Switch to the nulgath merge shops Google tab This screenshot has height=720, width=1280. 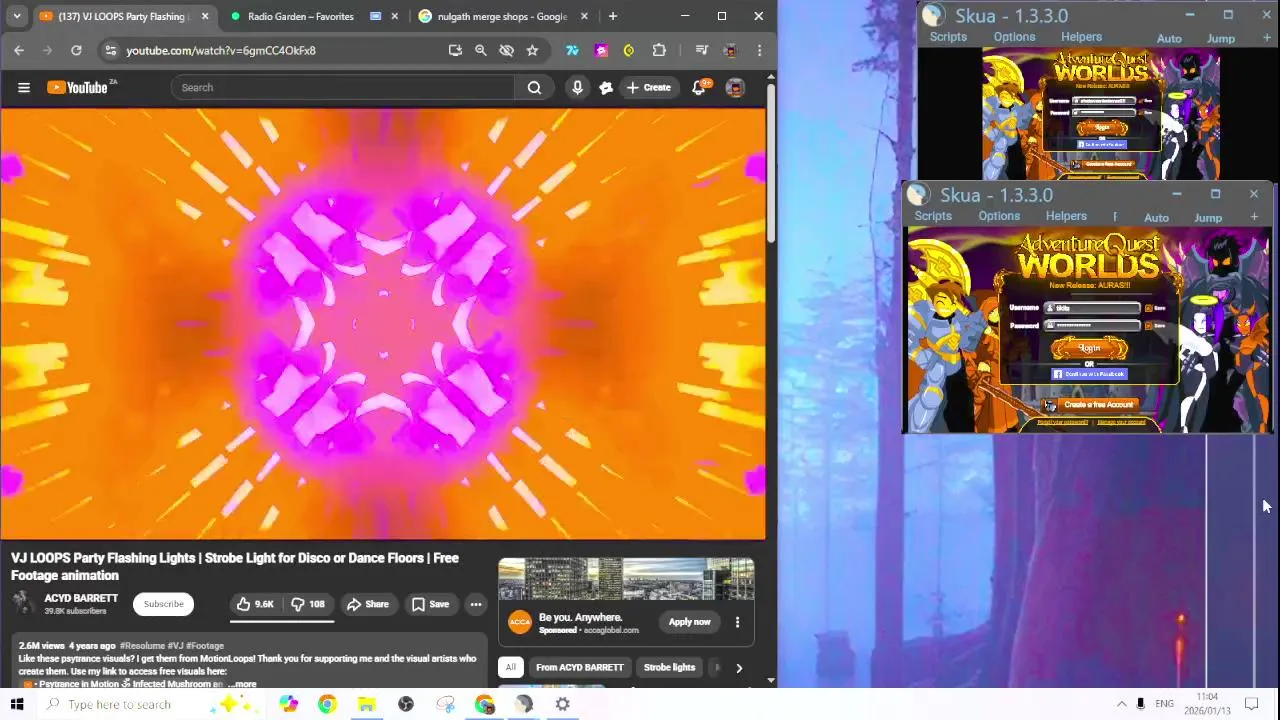coord(502,16)
